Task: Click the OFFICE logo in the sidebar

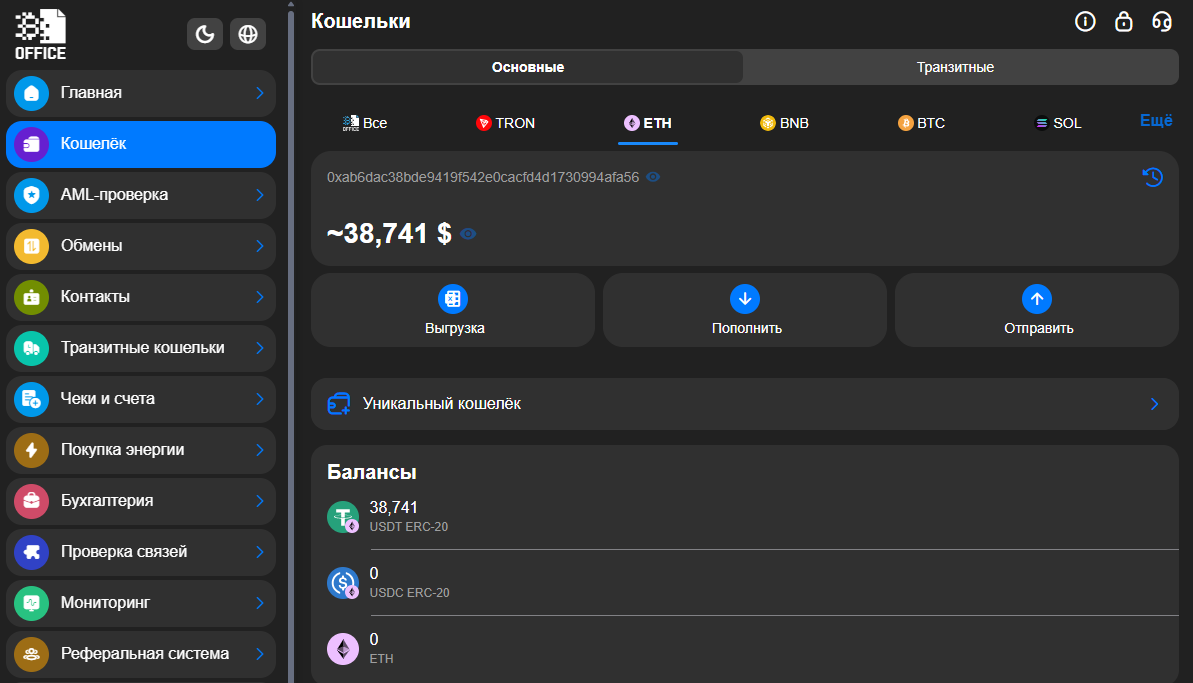Action: coord(42,33)
